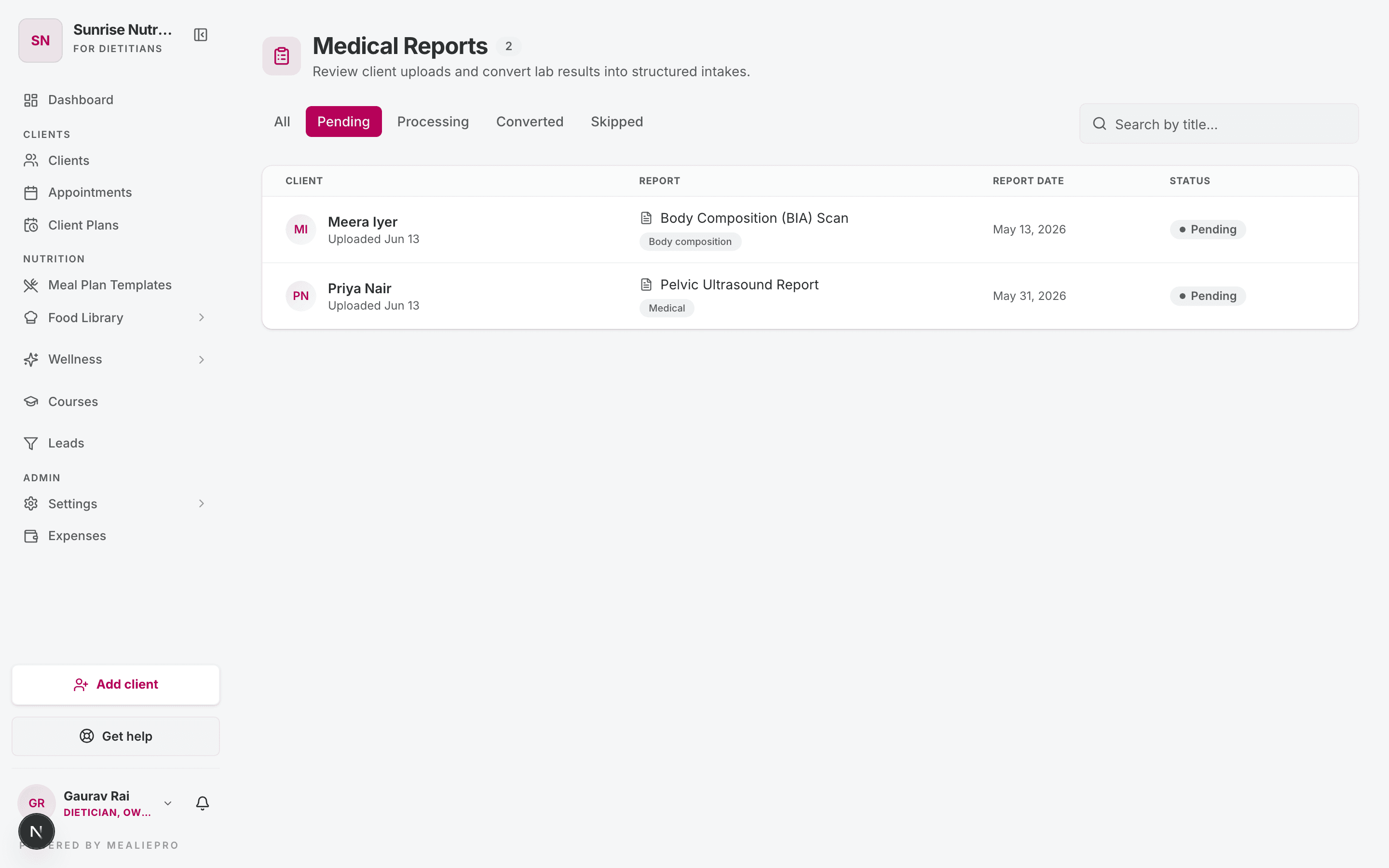Expand the Wellness submenu chevron

(x=202, y=359)
